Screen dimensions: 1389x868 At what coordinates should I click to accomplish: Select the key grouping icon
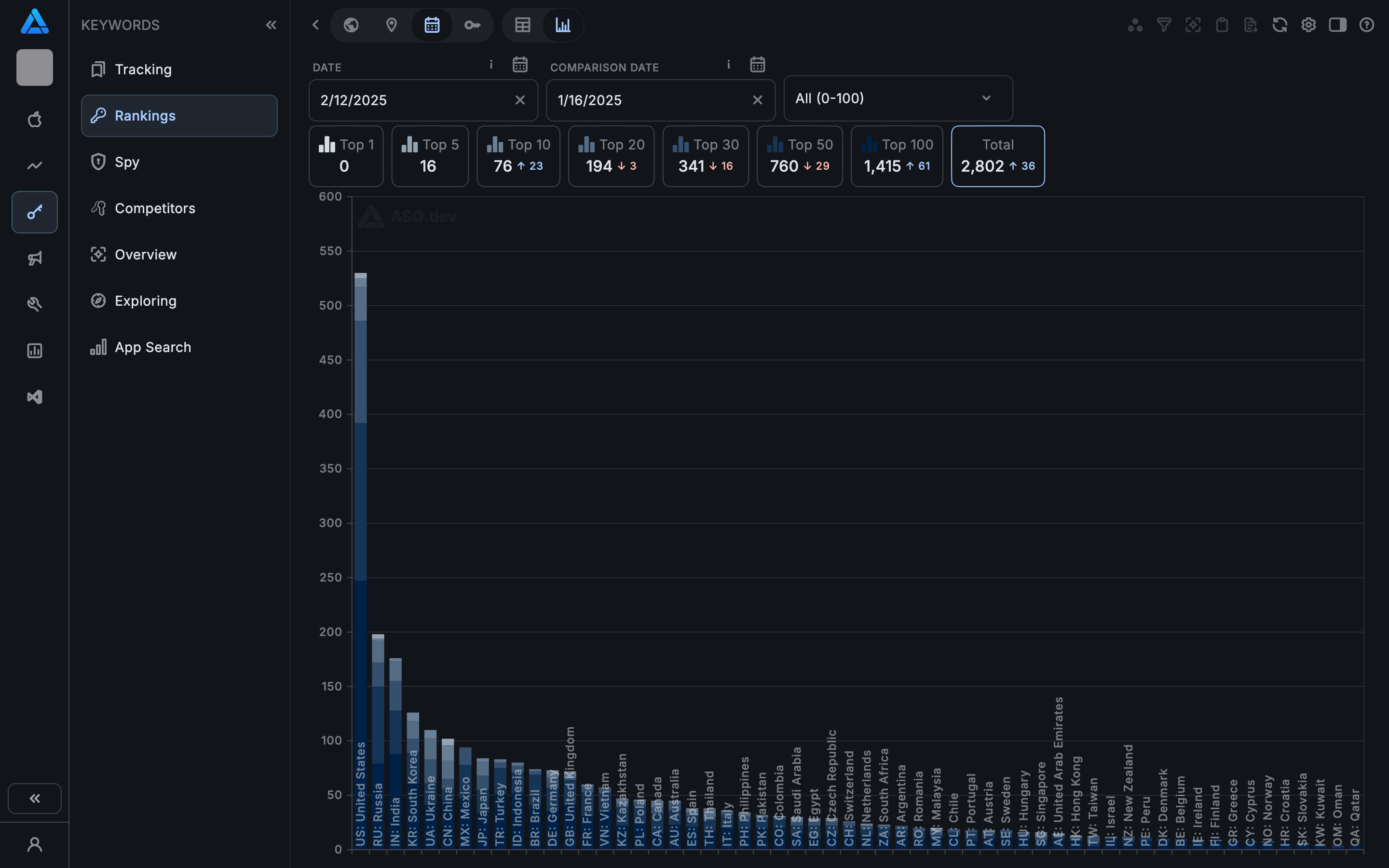click(472, 25)
